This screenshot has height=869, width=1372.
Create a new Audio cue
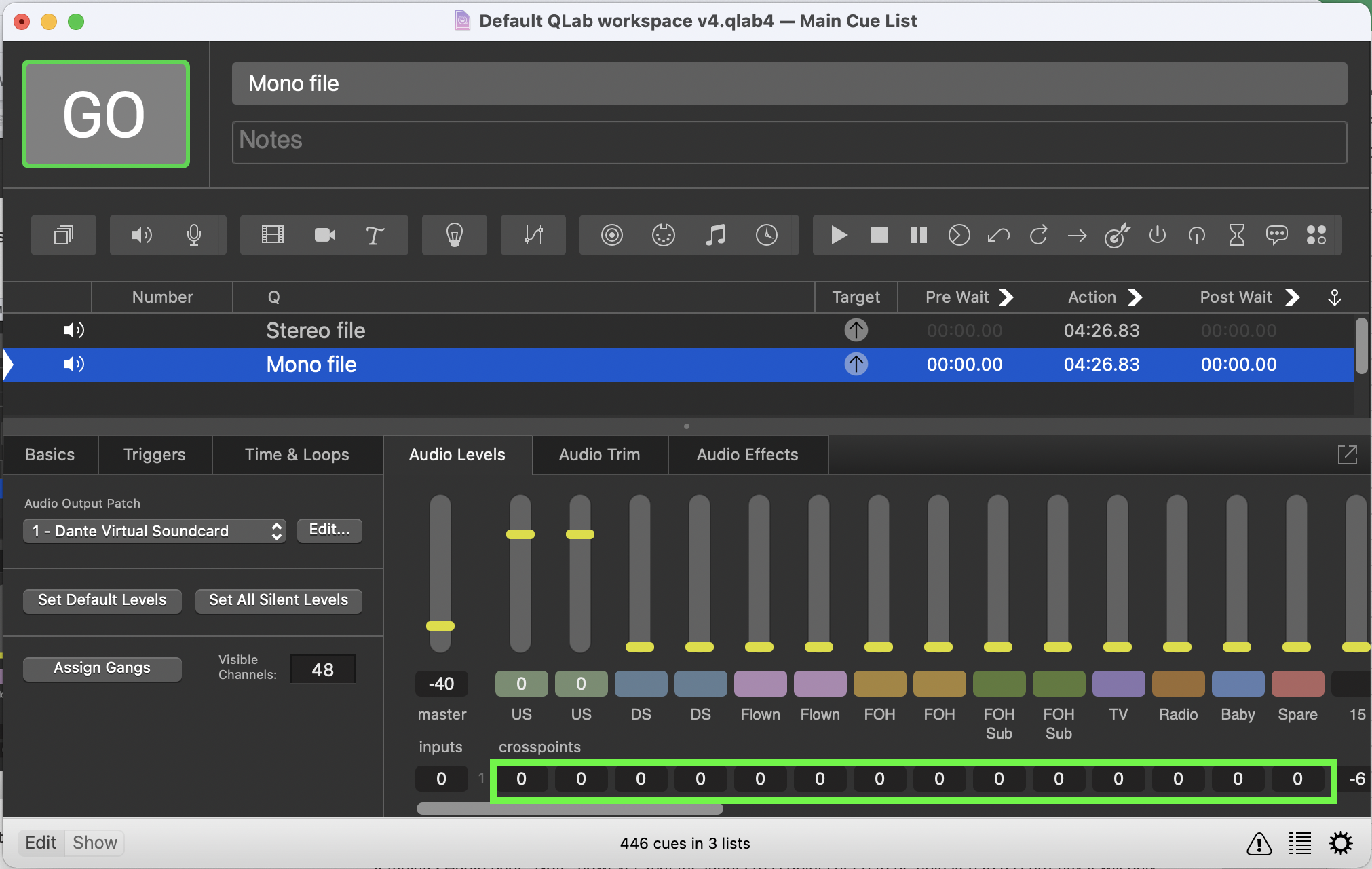[x=140, y=235]
